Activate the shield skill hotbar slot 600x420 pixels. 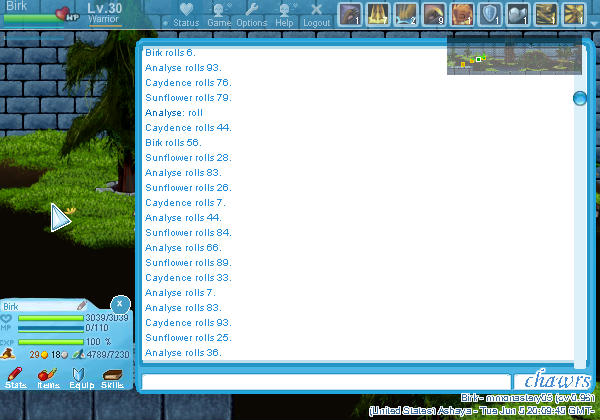(490, 14)
